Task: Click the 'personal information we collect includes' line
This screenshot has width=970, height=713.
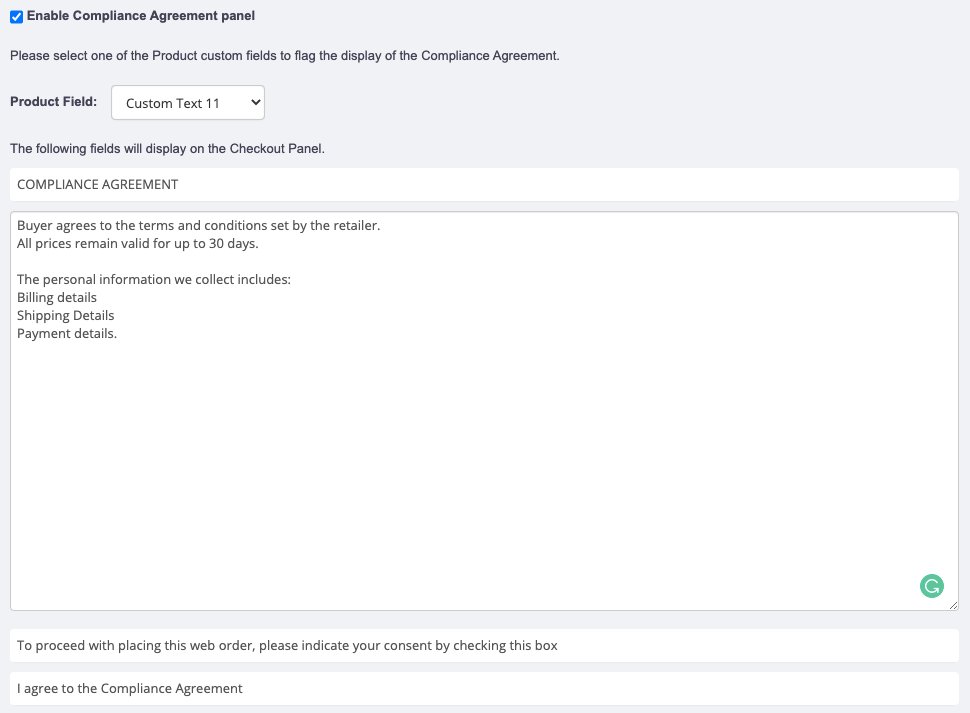Action: click(154, 280)
